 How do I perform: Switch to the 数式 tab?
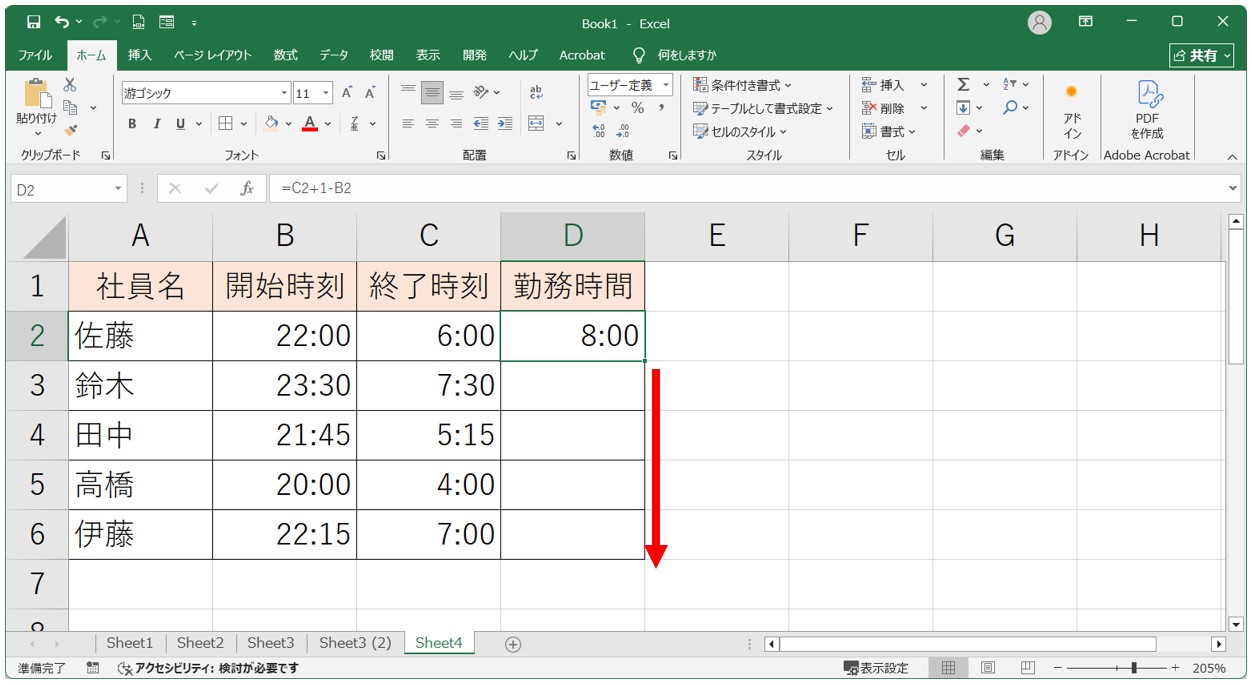coord(286,55)
